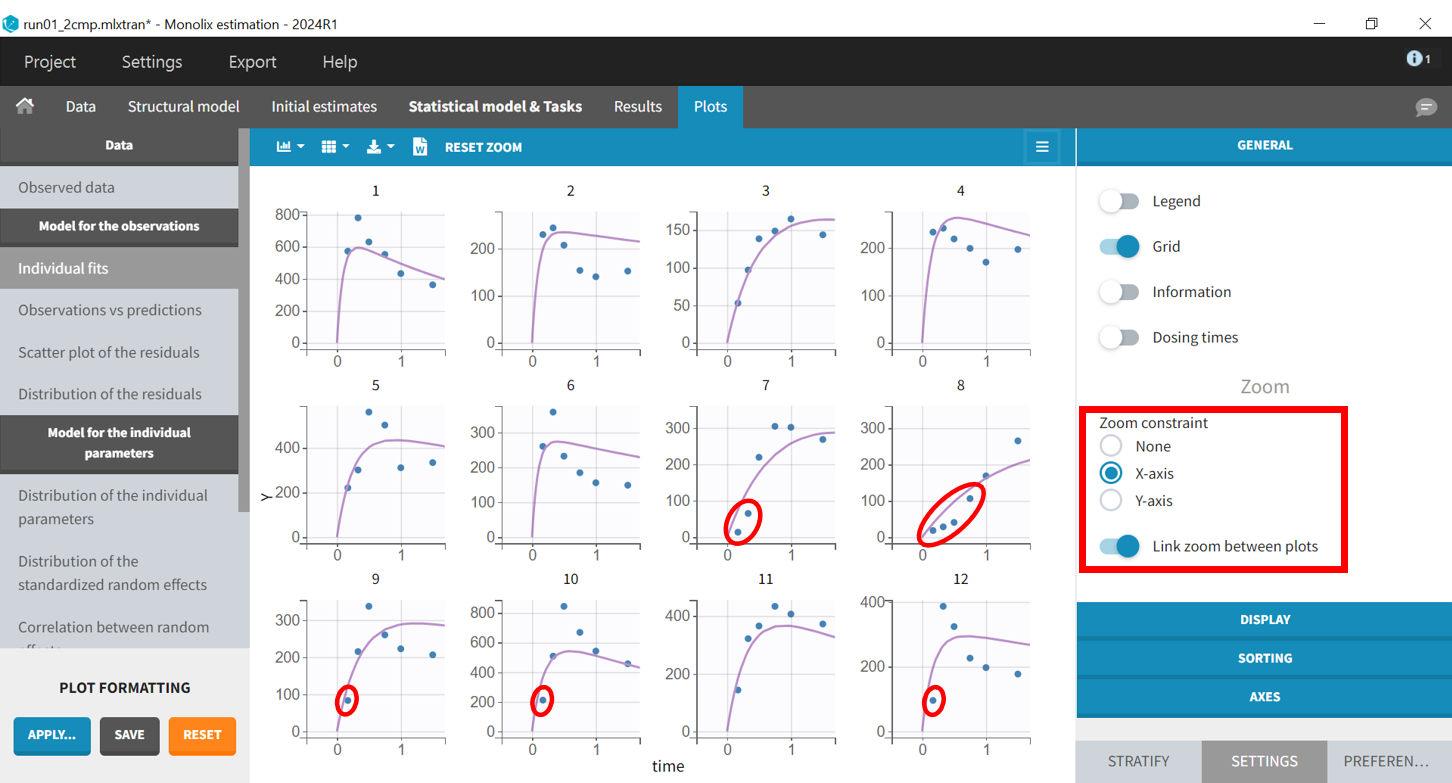The height and width of the screenshot is (783, 1452).
Task: Click the orange RESET button
Action: [202, 735]
